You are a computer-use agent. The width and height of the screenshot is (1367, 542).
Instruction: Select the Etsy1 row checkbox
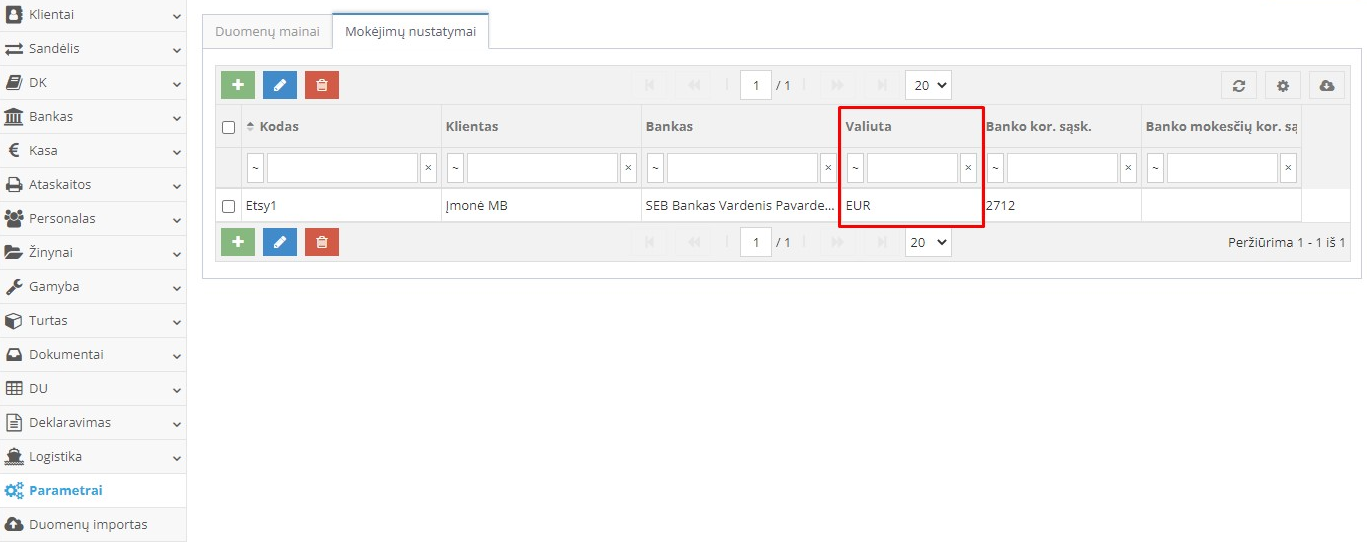click(x=228, y=207)
